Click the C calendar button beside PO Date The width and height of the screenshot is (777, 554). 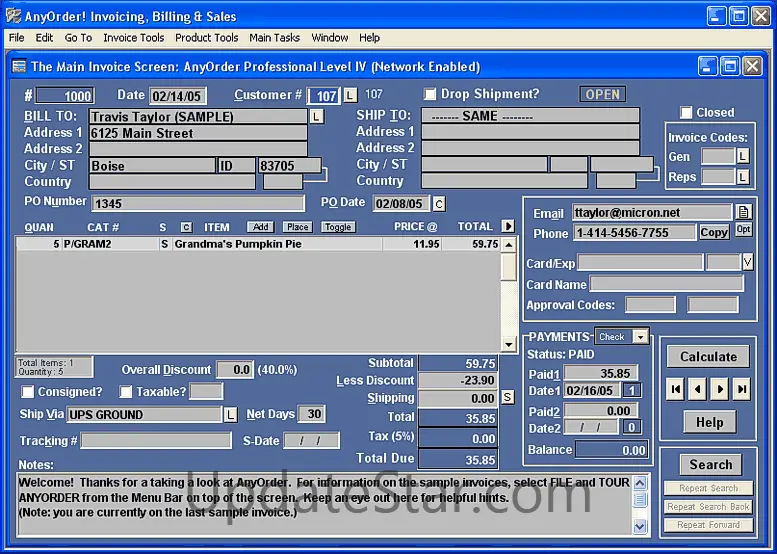click(x=438, y=203)
